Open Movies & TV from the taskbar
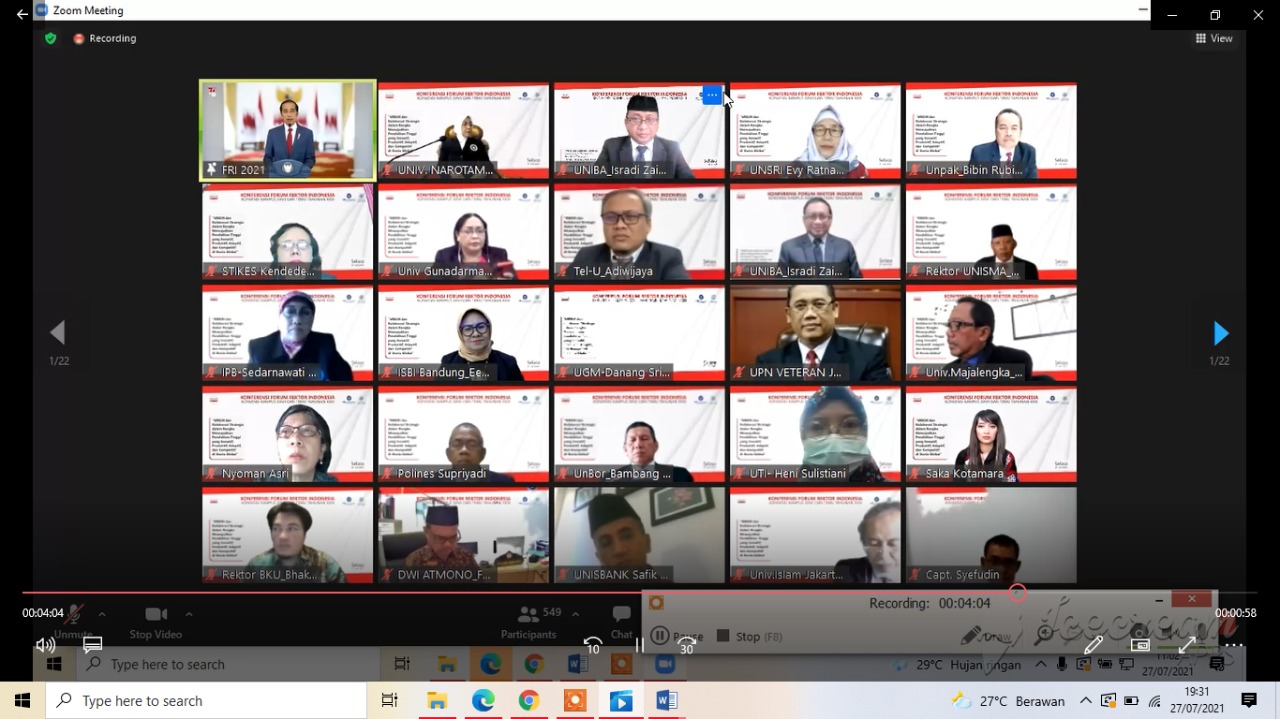The width and height of the screenshot is (1280, 719). pyautogui.click(x=621, y=701)
